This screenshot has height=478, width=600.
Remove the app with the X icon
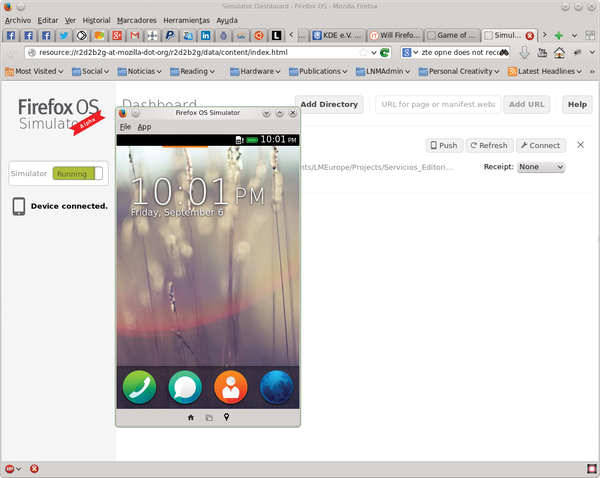click(x=580, y=145)
